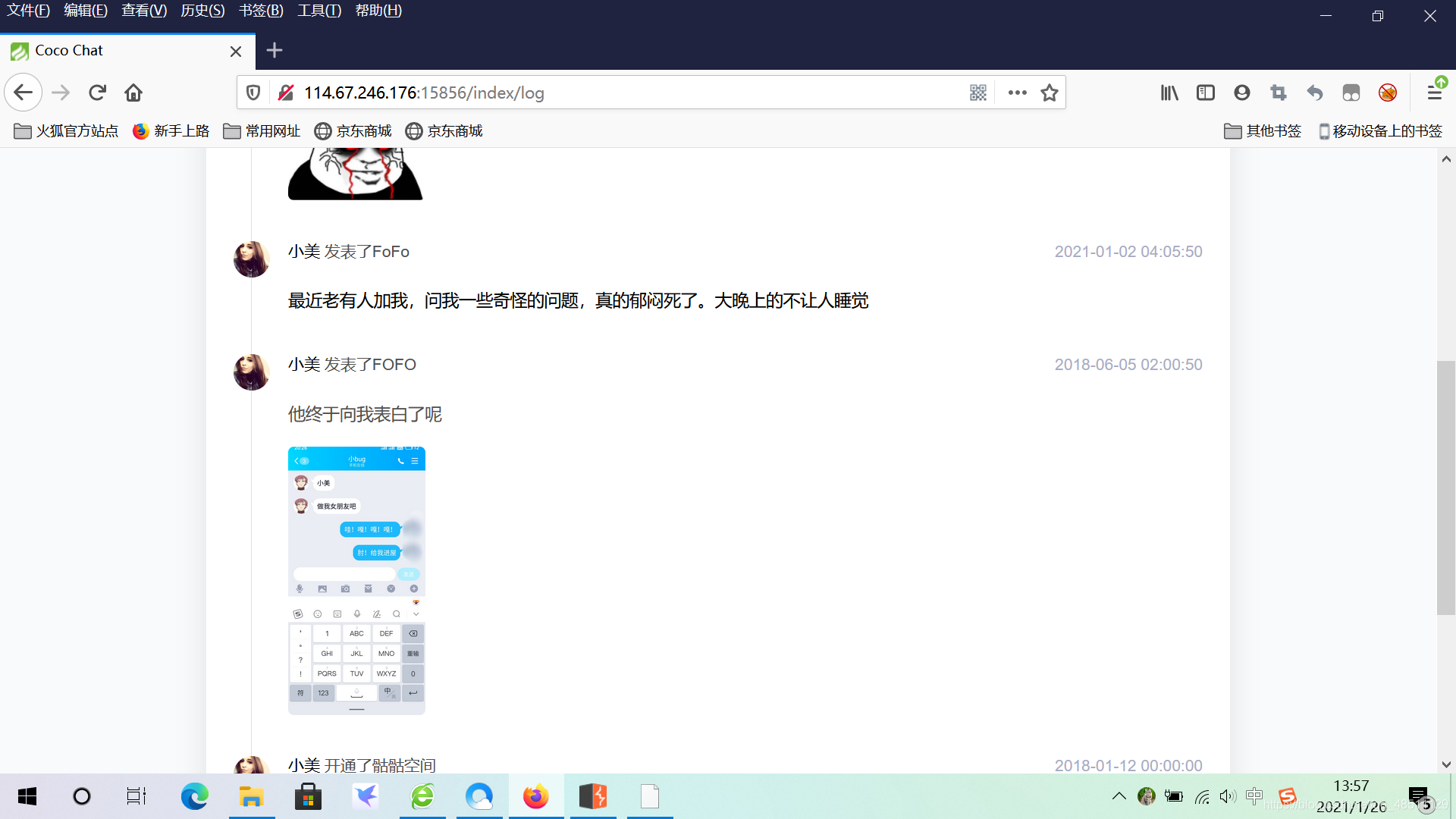Click inside the address bar
This screenshot has width=1456, height=819.
tap(607, 92)
